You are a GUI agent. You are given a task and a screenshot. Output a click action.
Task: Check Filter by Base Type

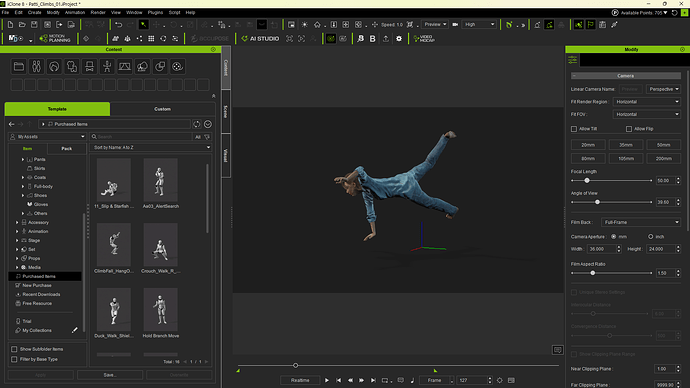pos(14,359)
